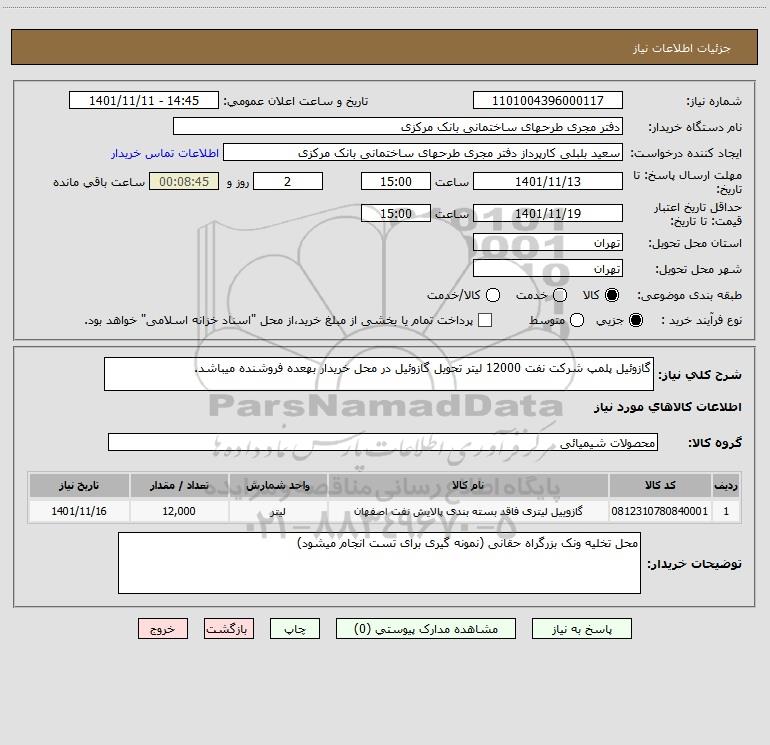Click price validity time 15:00 field
Viewport: 770px width, 745px height.
click(x=396, y=213)
